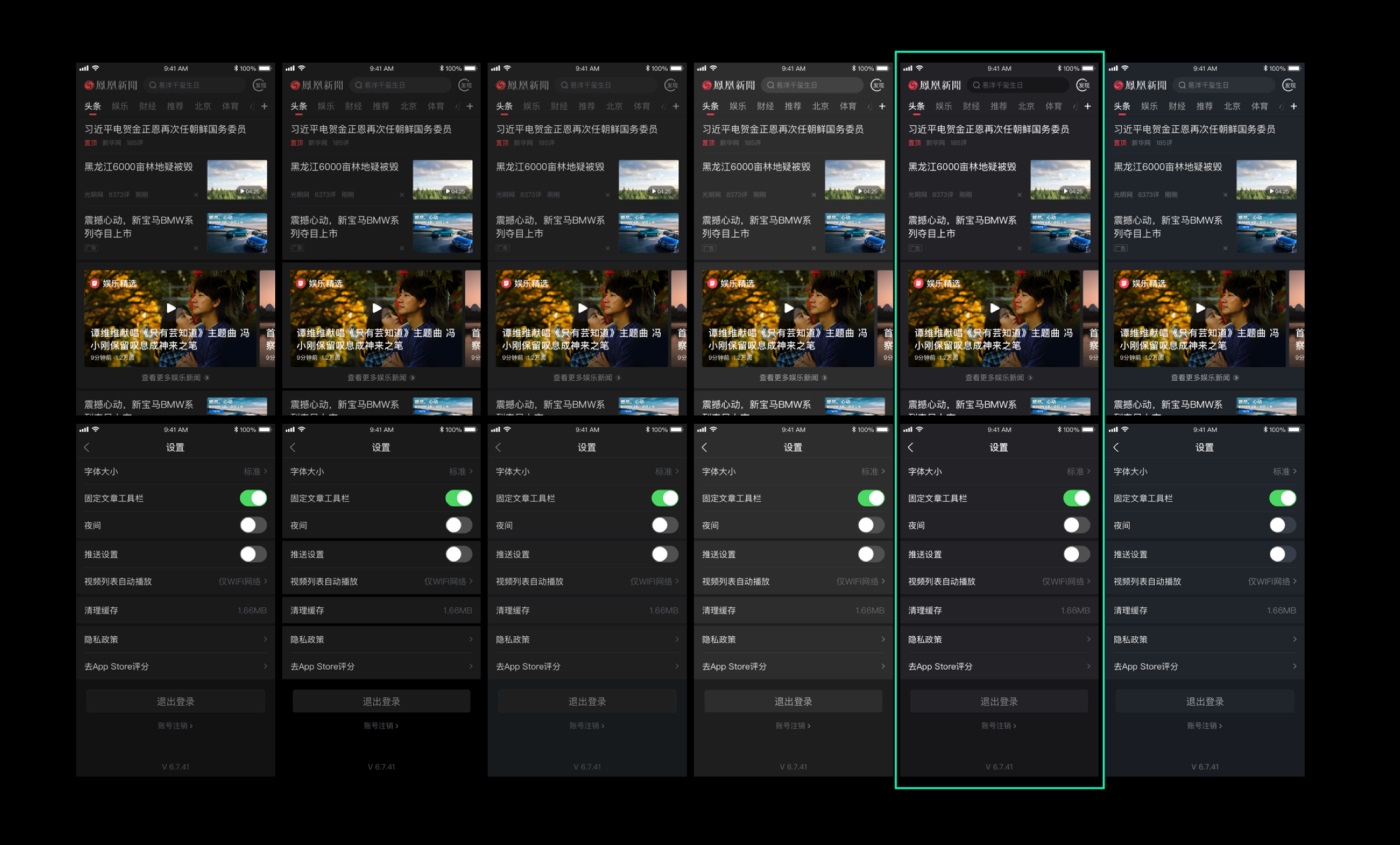Go back from 设置 in the third mockup
This screenshot has height=845, width=1400.
coord(499,447)
